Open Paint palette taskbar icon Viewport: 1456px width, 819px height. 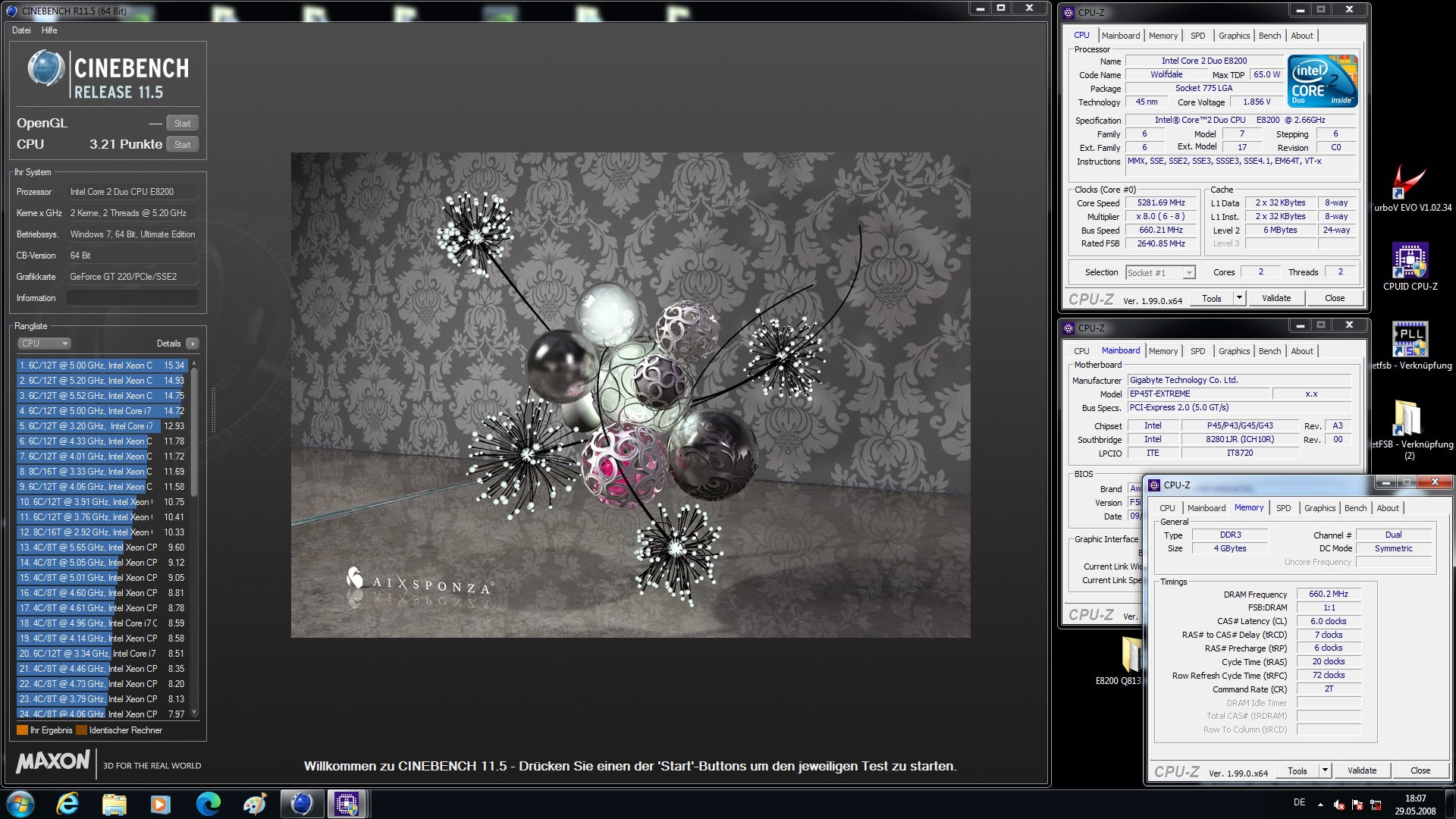255,804
